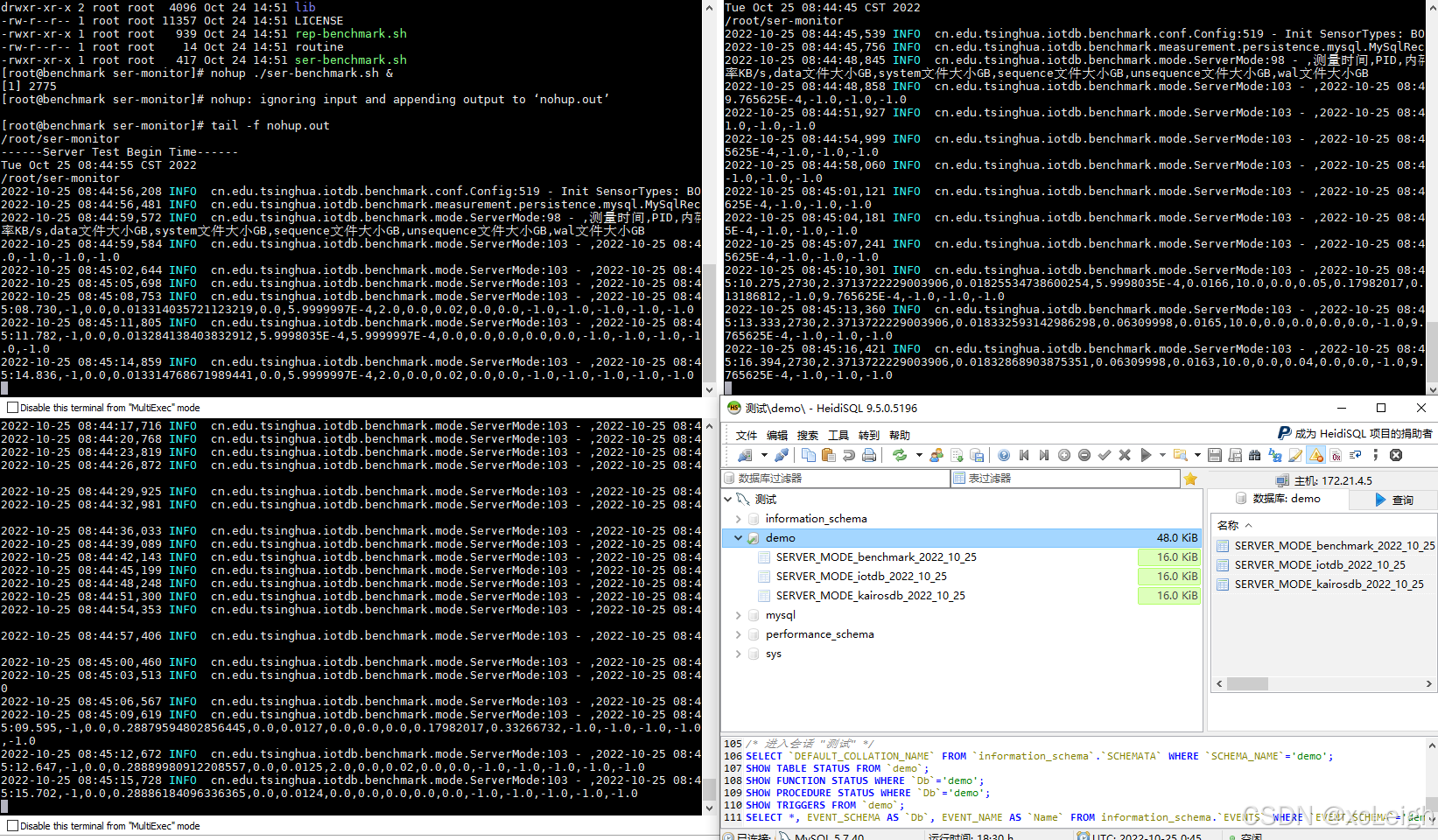This screenshot has height=840, width=1438.
Task: Open the session manager icon in HeidiSQL
Action: point(745,455)
